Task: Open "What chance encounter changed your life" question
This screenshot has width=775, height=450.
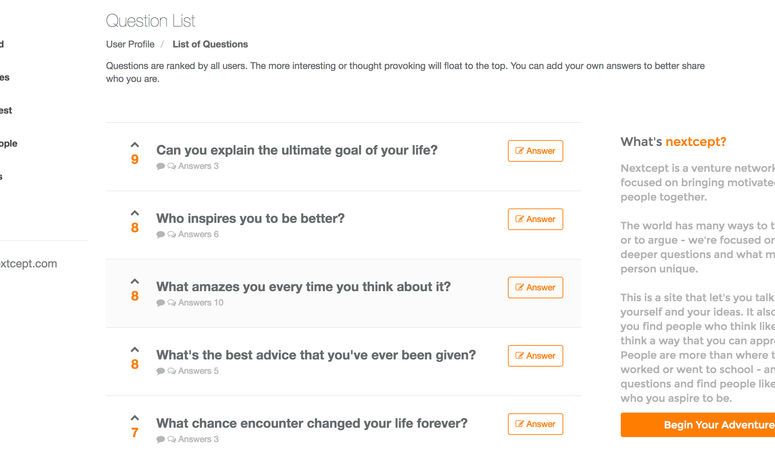Action: (x=312, y=423)
